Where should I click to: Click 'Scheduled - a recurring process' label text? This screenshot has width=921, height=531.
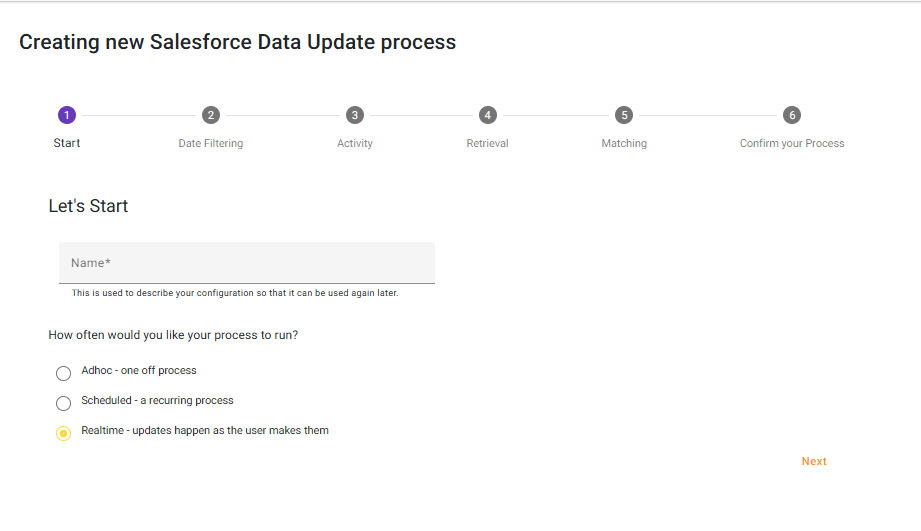(157, 401)
